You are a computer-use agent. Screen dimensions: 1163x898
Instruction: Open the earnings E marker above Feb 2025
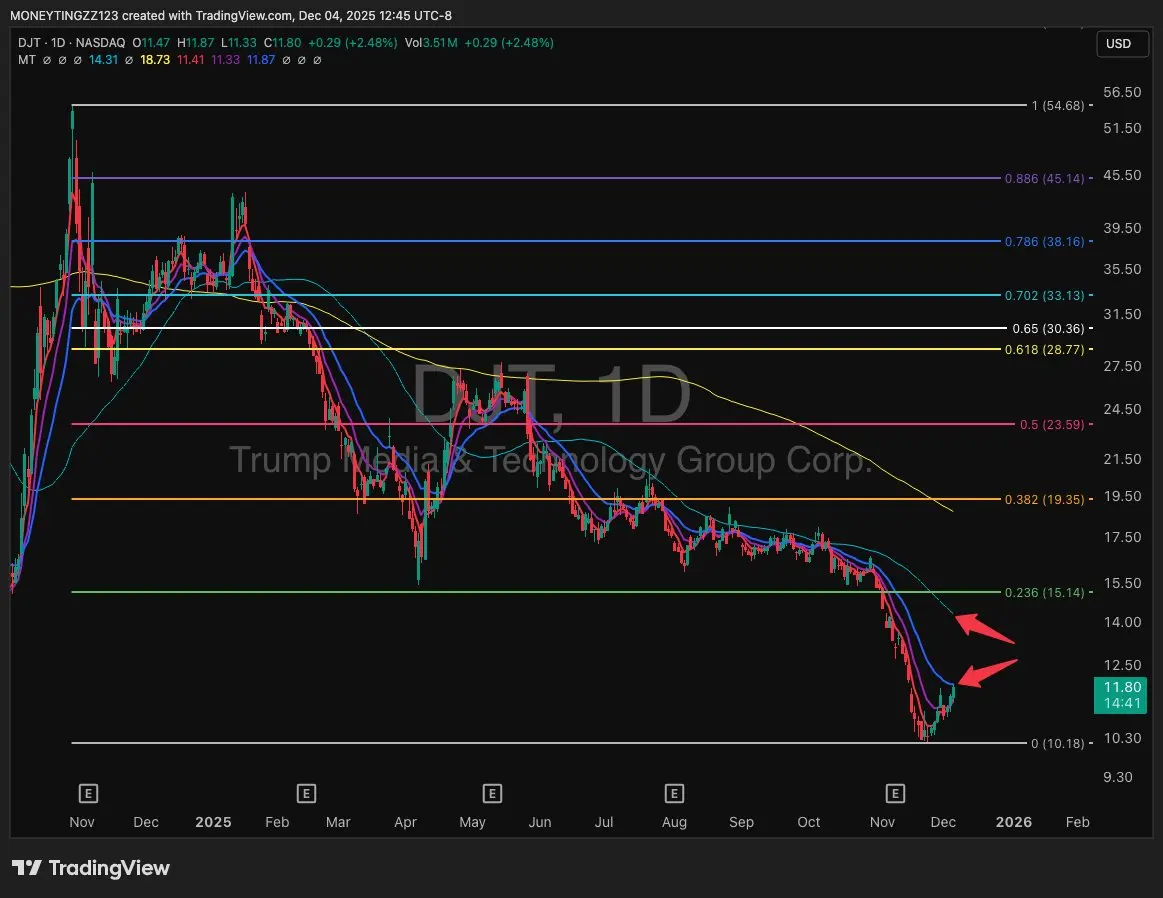[x=306, y=794]
